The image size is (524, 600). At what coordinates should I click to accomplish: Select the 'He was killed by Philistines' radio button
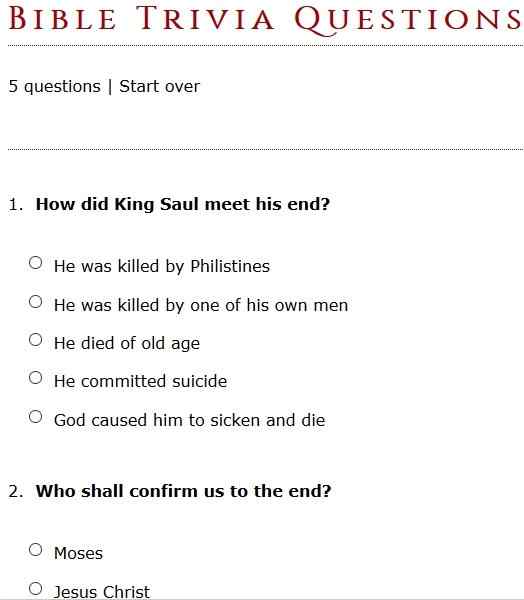tap(36, 263)
